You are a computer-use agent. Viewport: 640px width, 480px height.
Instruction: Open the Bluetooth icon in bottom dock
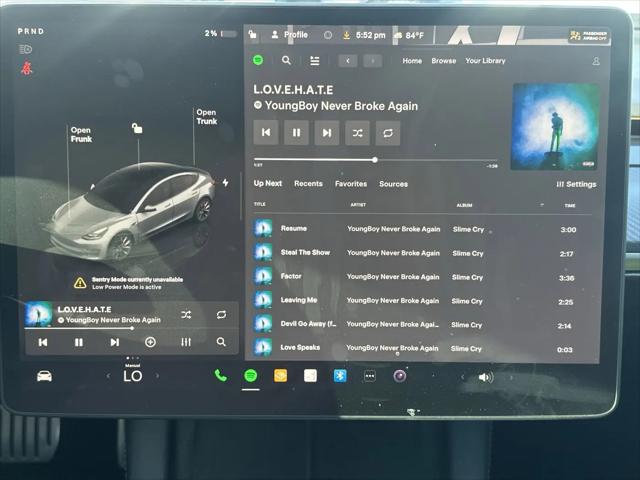tap(340, 376)
